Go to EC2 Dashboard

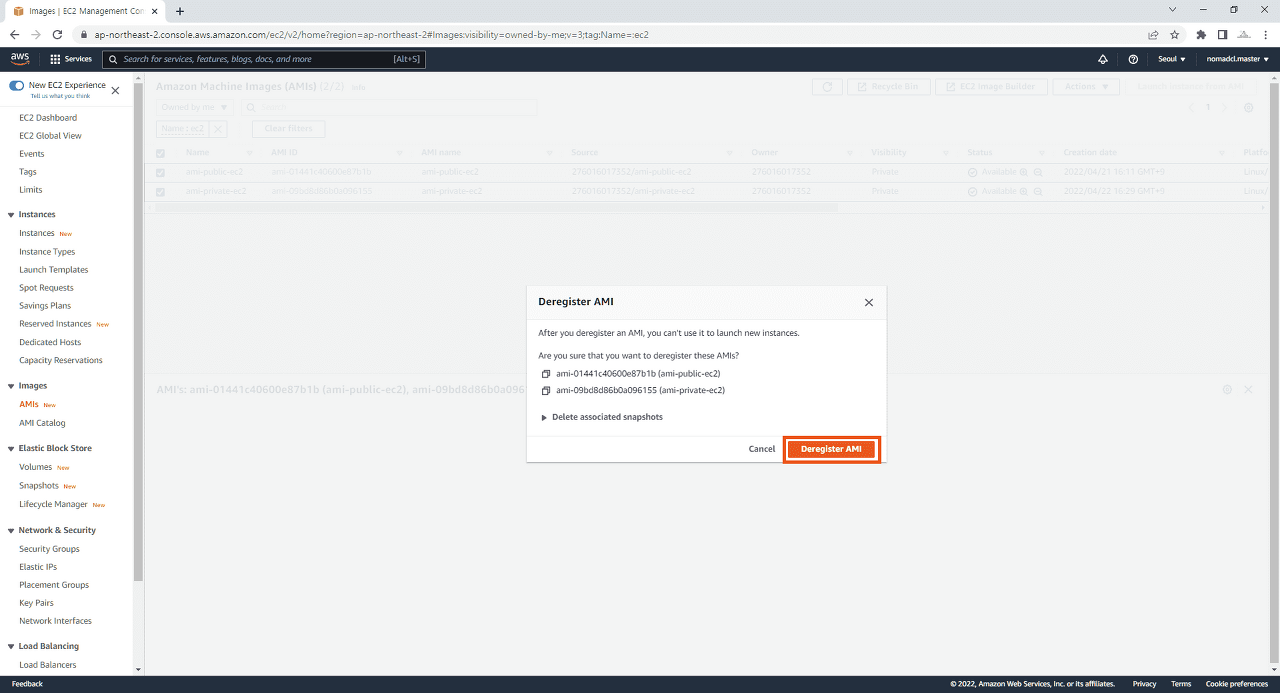tap(48, 118)
